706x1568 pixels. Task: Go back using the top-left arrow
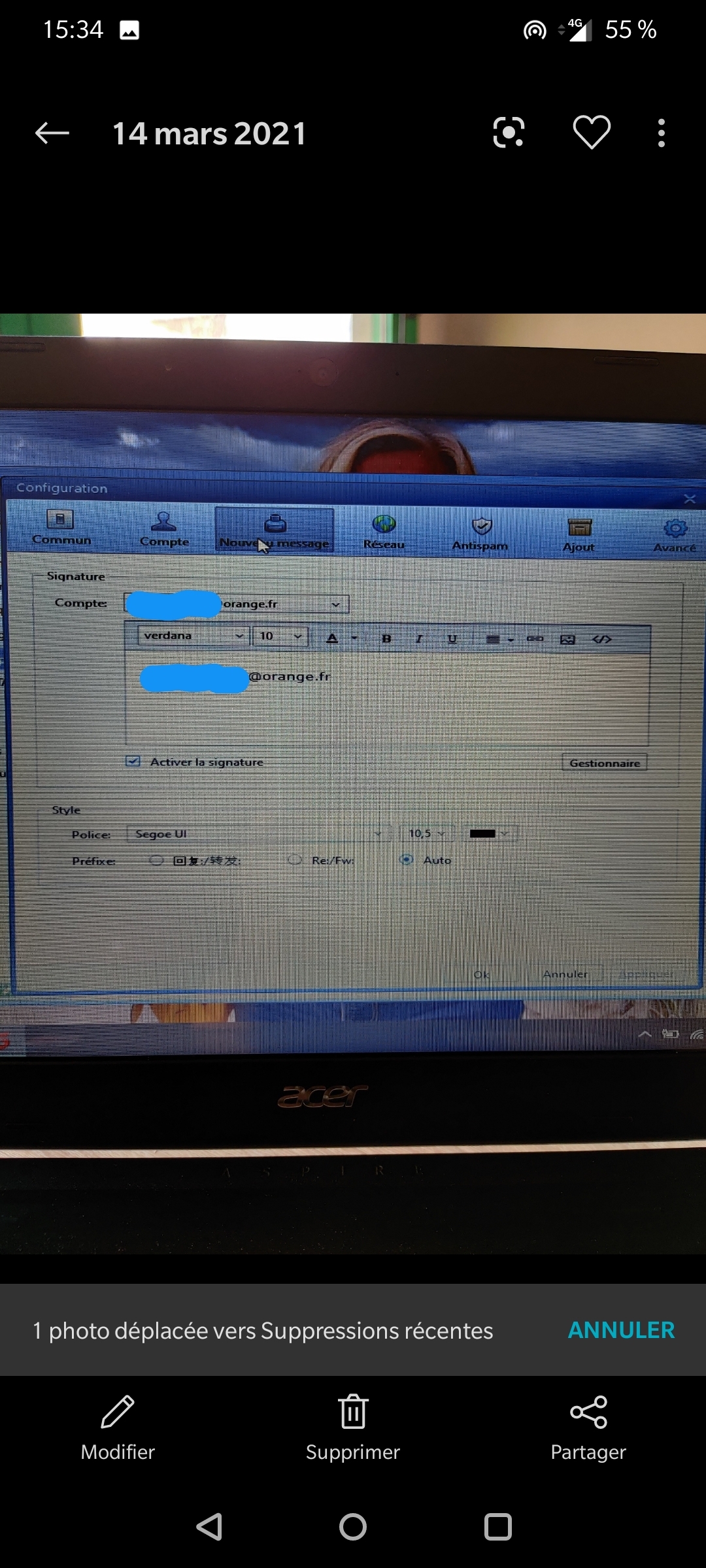point(52,133)
